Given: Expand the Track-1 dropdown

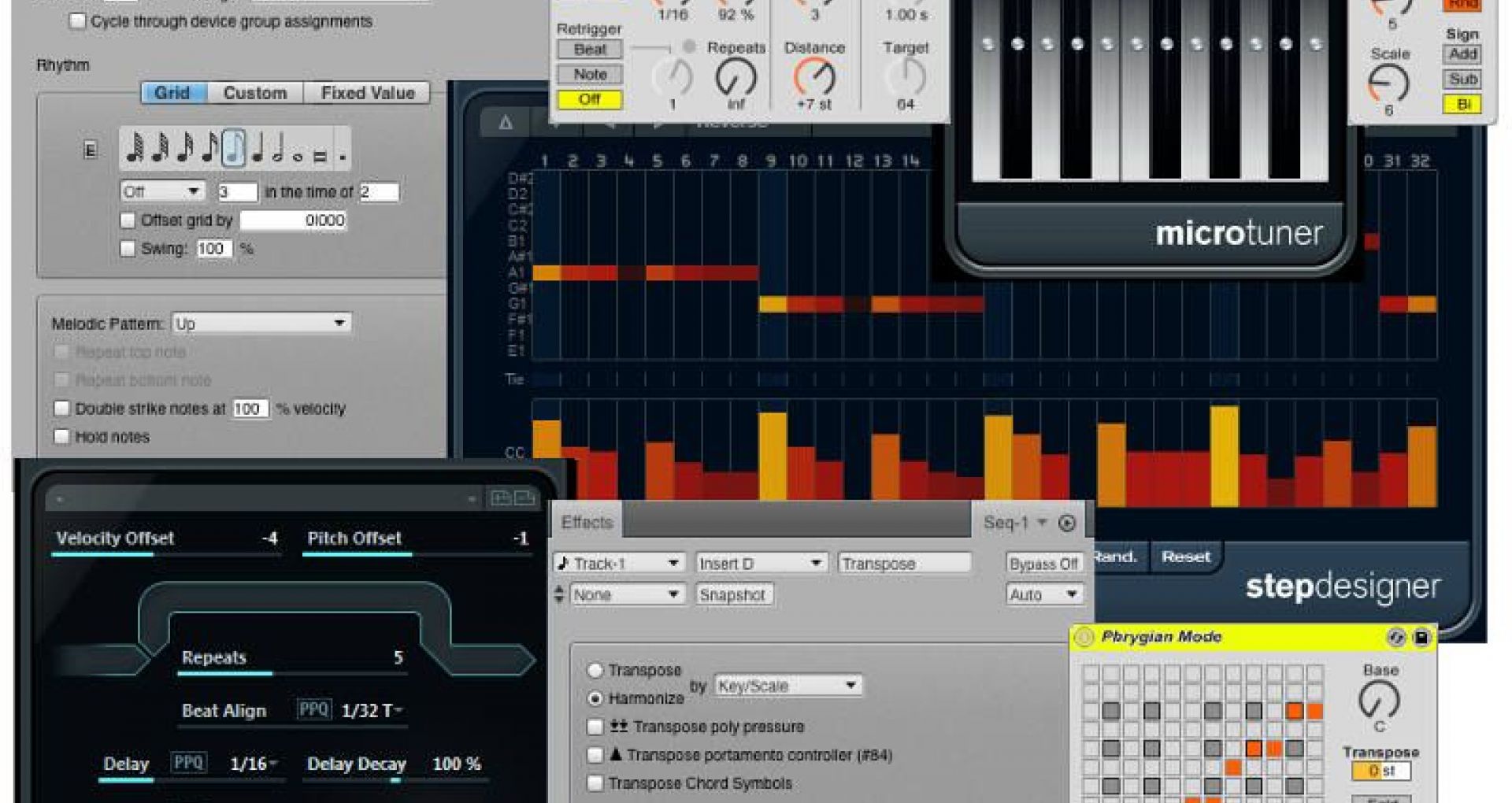Looking at the screenshot, I should point(618,563).
